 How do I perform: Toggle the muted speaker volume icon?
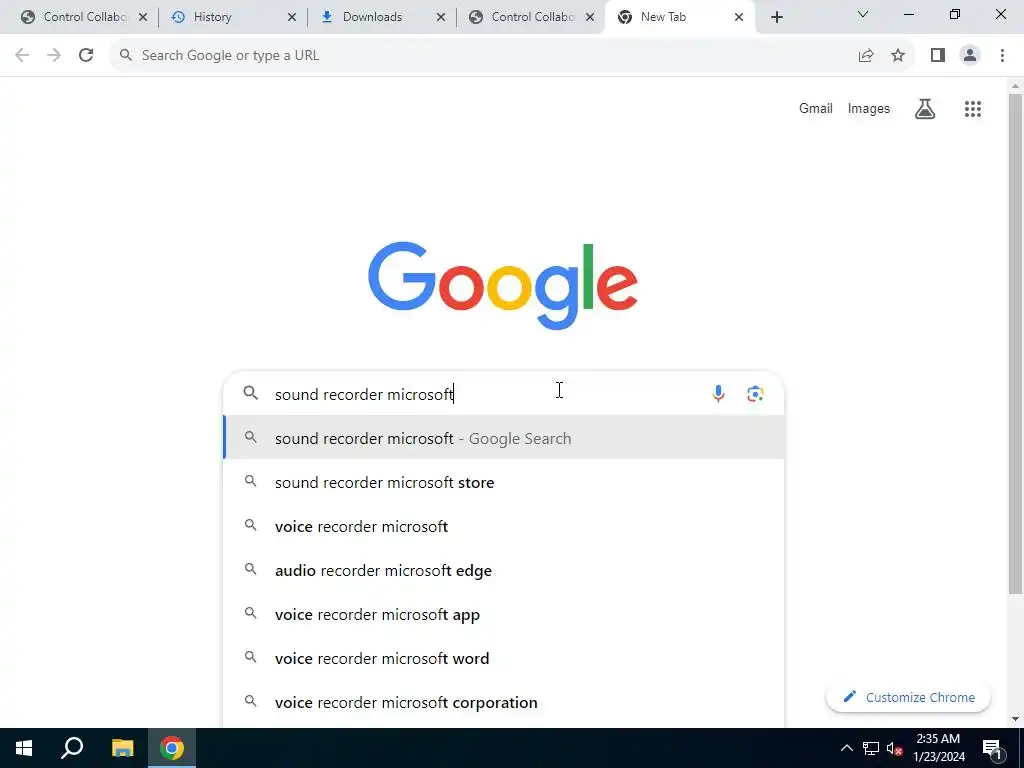pyautogui.click(x=894, y=748)
